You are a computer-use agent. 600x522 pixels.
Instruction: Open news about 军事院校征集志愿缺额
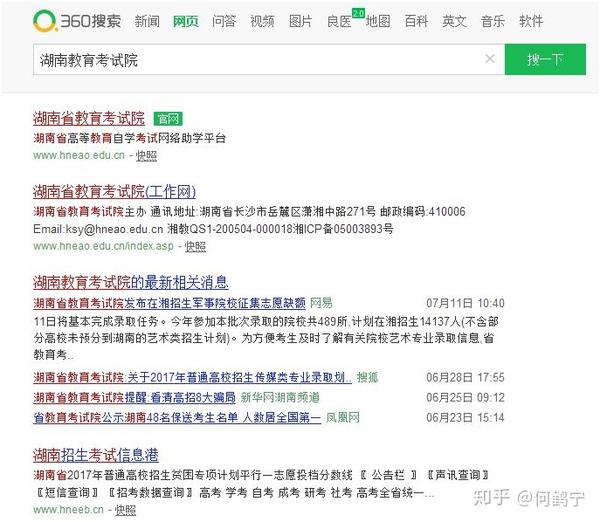[170, 303]
